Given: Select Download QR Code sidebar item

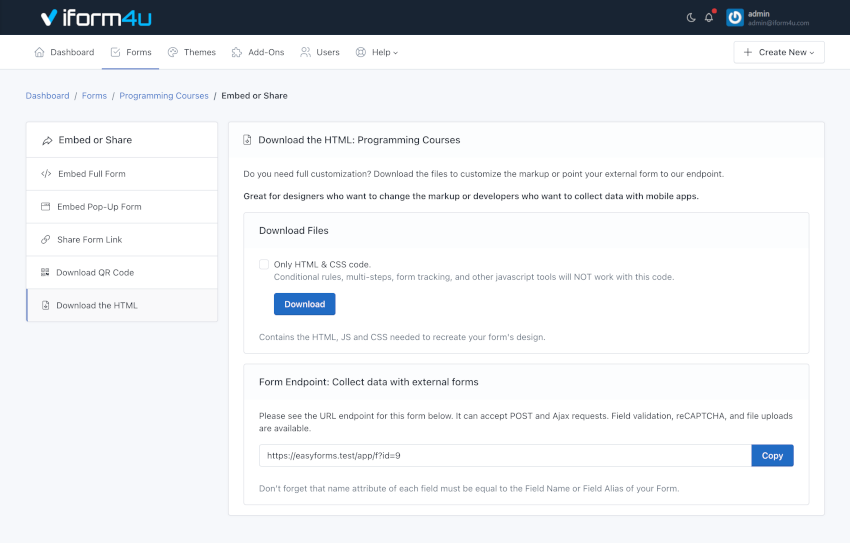Looking at the screenshot, I should coord(121,272).
